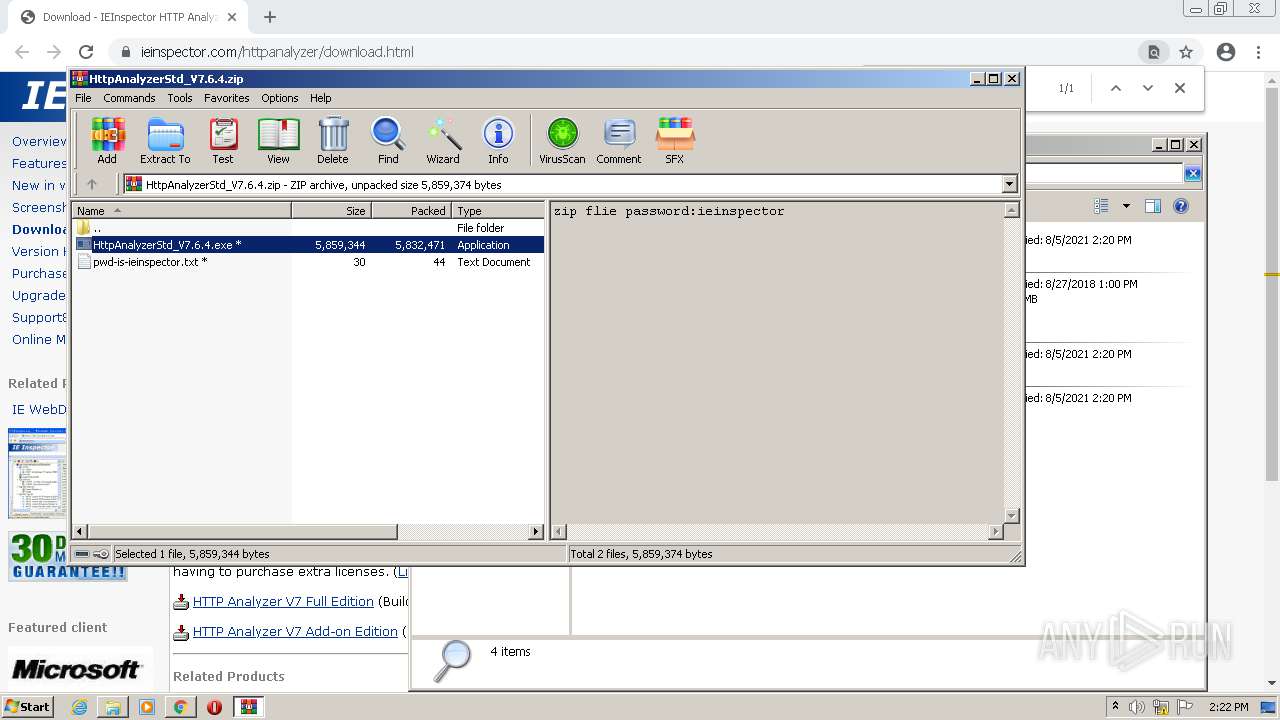Click the file list horizontal scrollbar

tap(243, 532)
